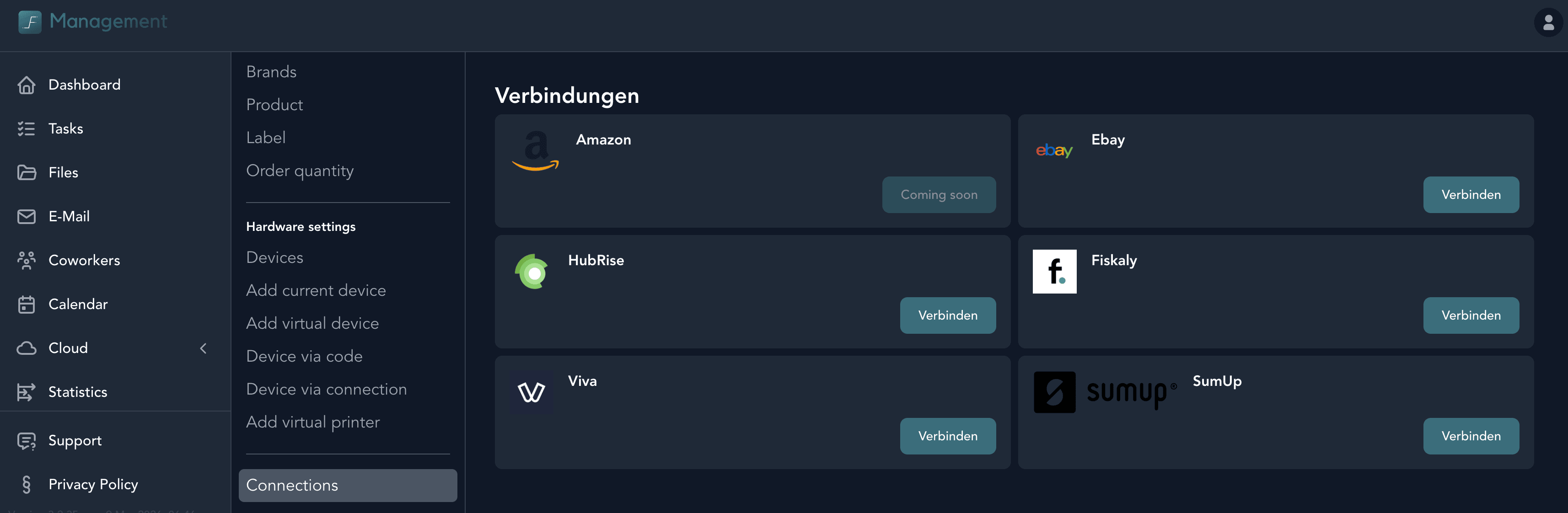
Task: Open the Support chat icon
Action: pos(27,441)
